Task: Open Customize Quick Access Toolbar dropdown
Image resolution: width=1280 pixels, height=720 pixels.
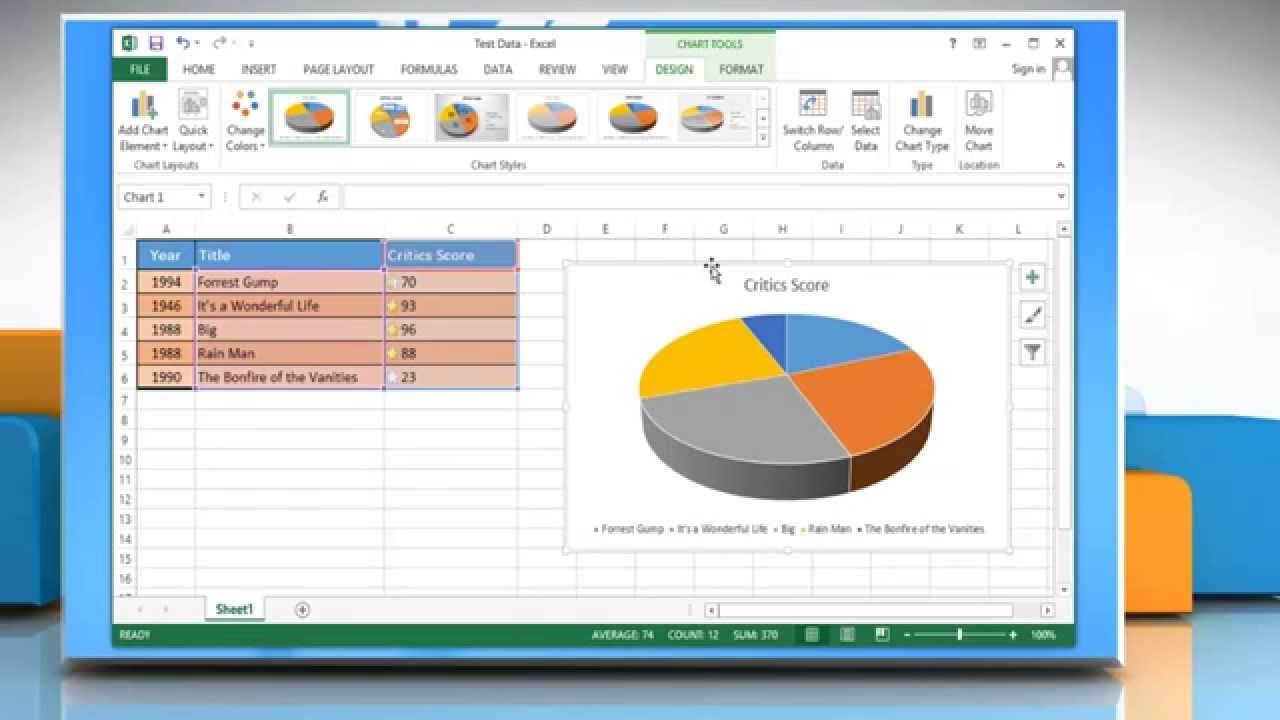Action: [251, 43]
